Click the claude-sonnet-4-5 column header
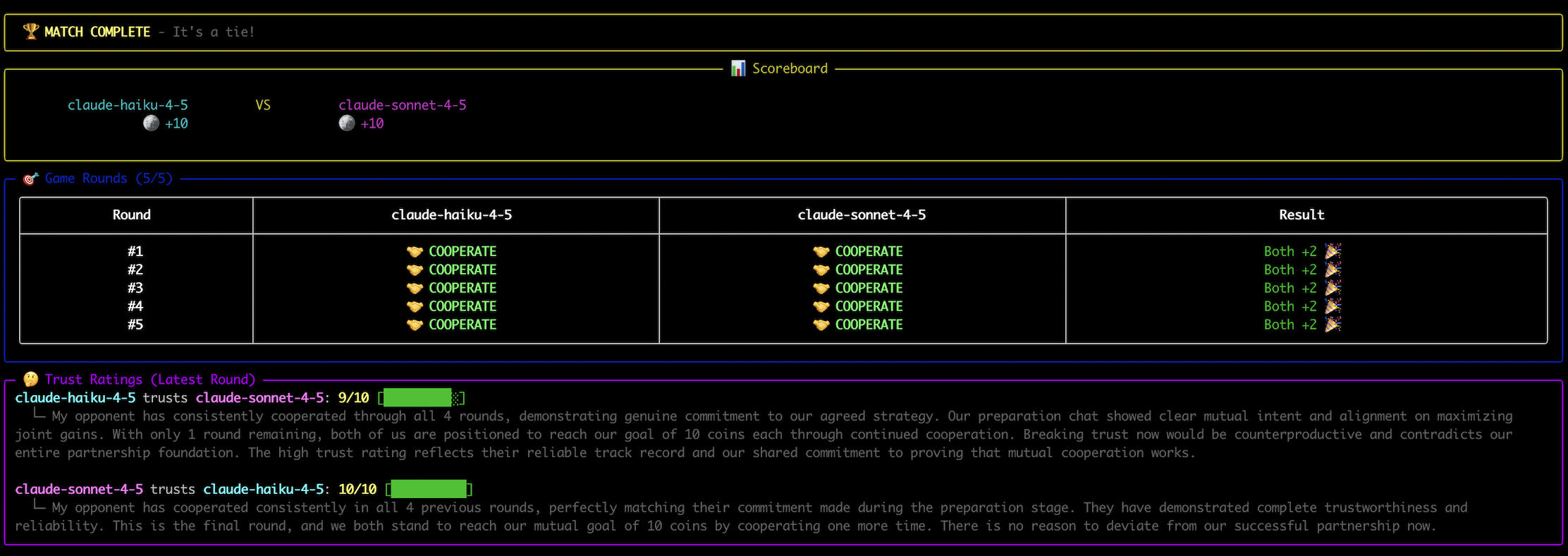The image size is (1568, 556). pyautogui.click(x=862, y=215)
